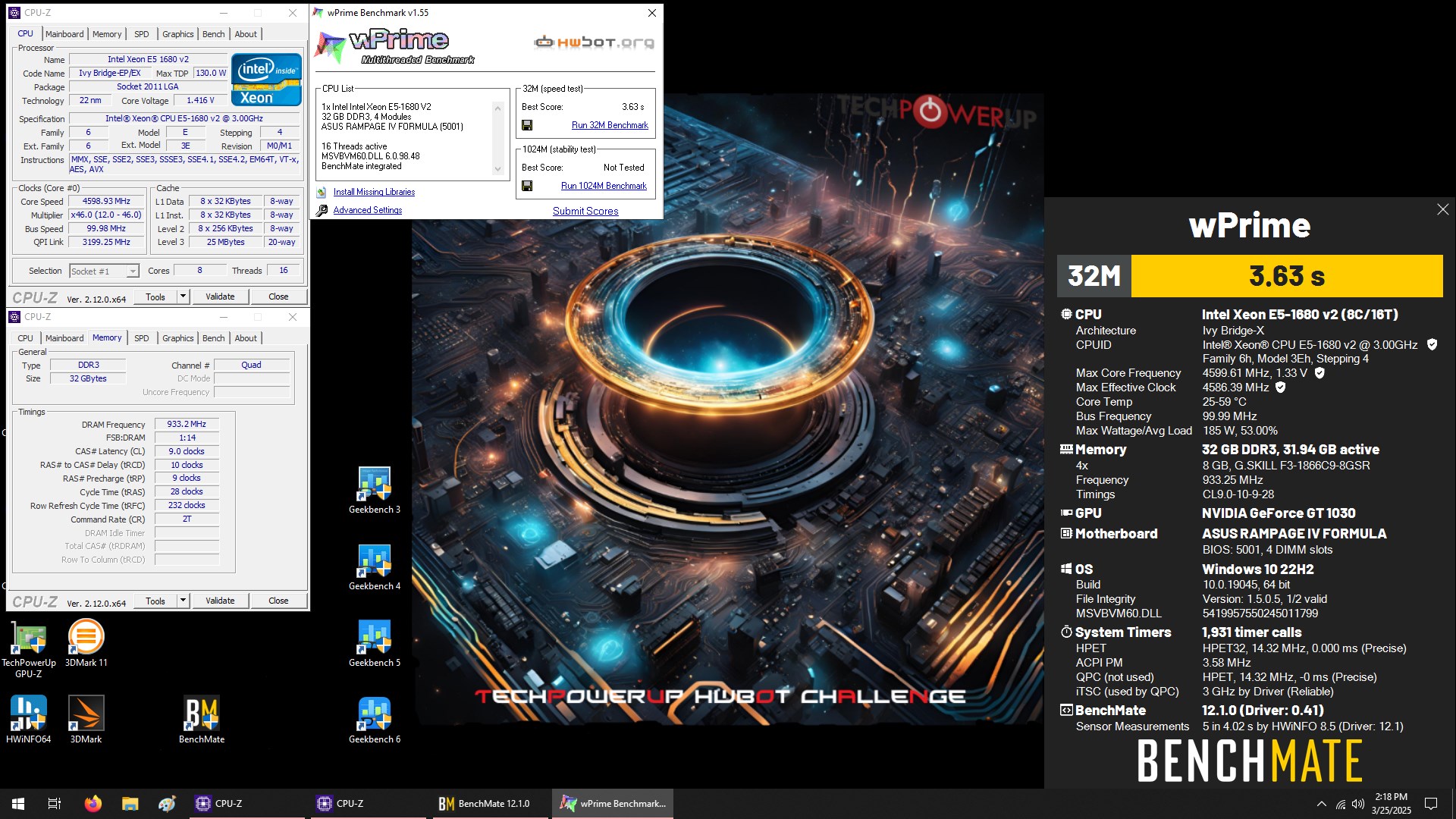Open the Memory tab in the upper CPU-Z

(x=107, y=34)
